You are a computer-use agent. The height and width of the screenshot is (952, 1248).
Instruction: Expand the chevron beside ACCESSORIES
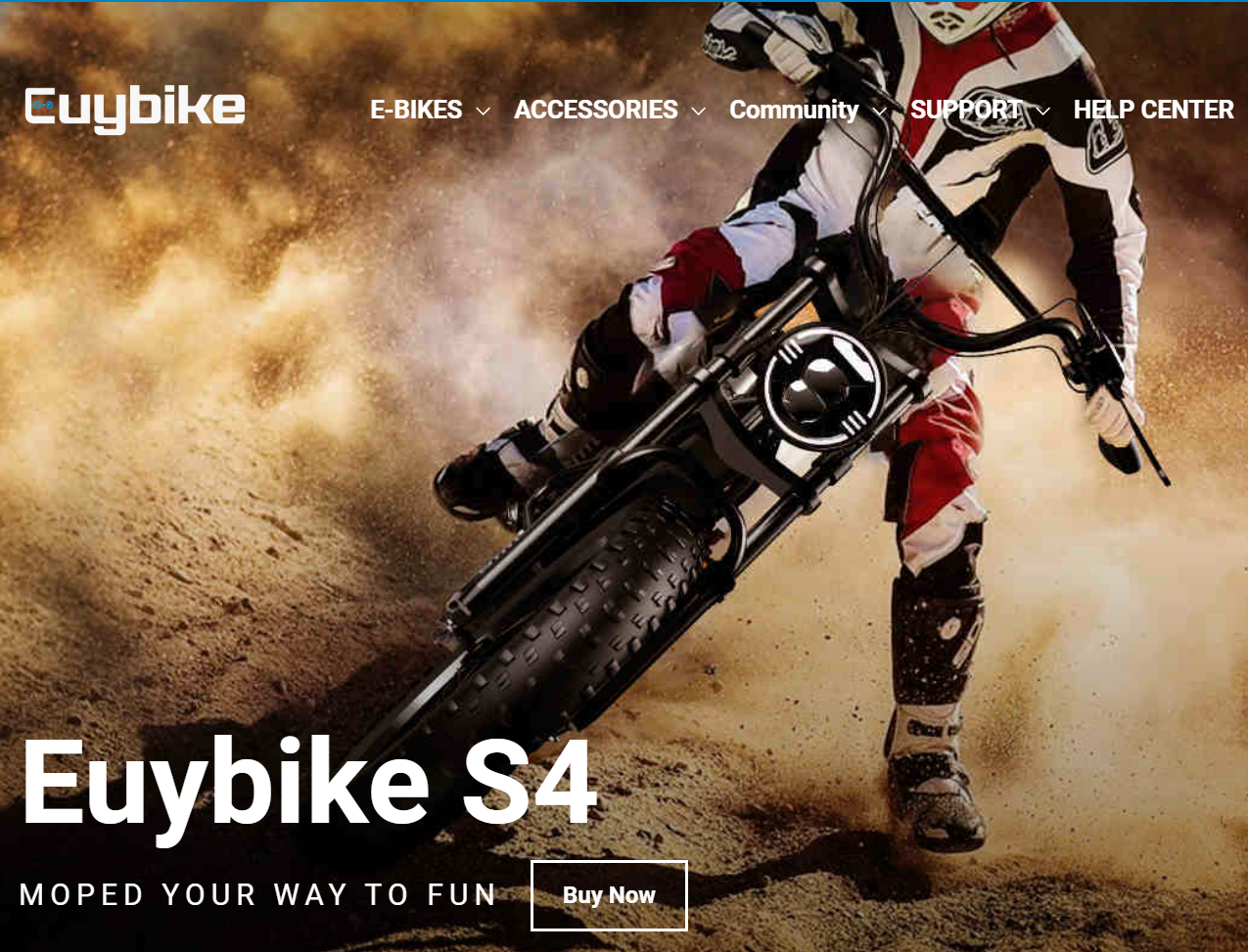point(698,112)
